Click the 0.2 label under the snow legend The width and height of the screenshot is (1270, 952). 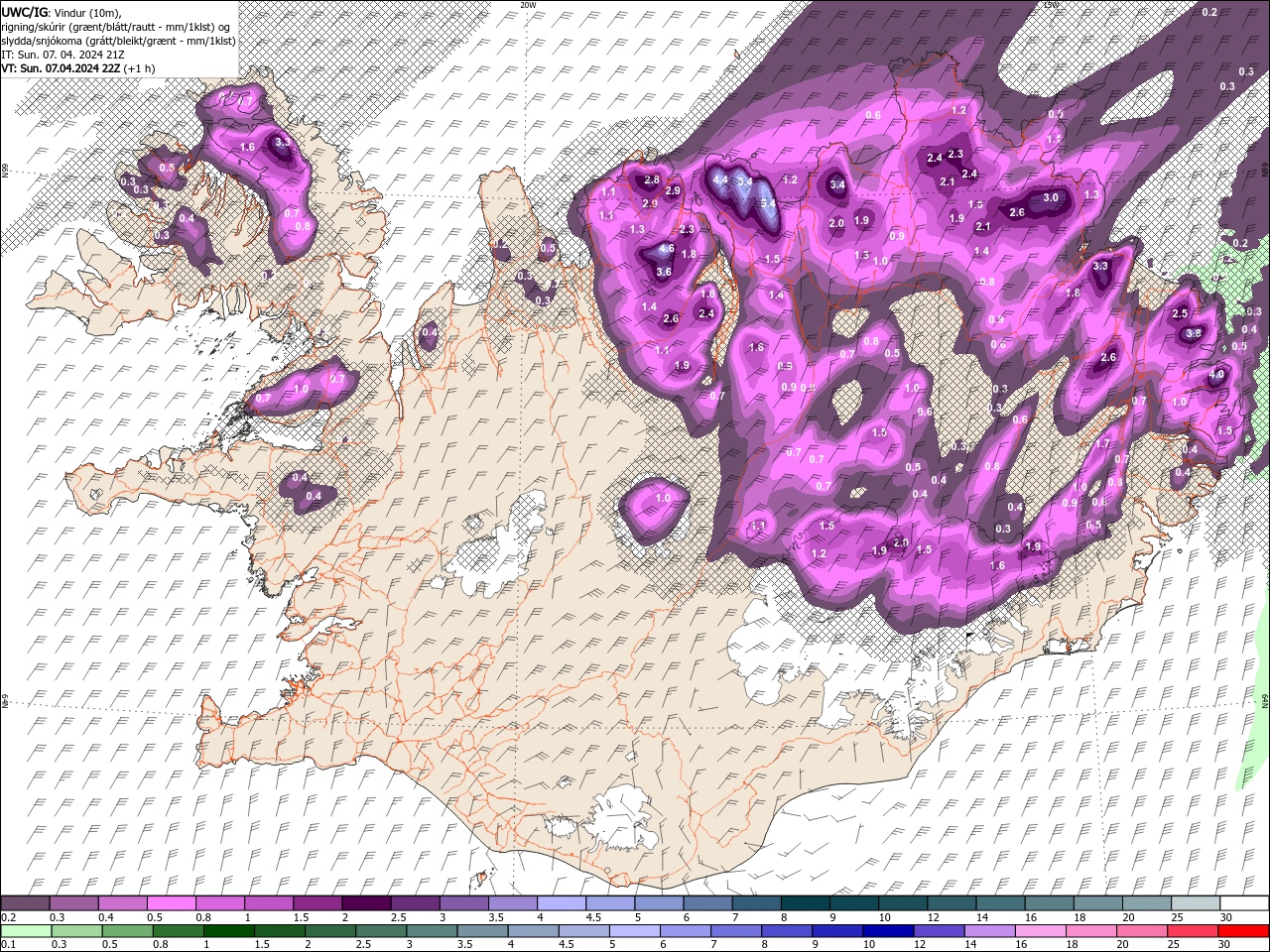pos(8,917)
